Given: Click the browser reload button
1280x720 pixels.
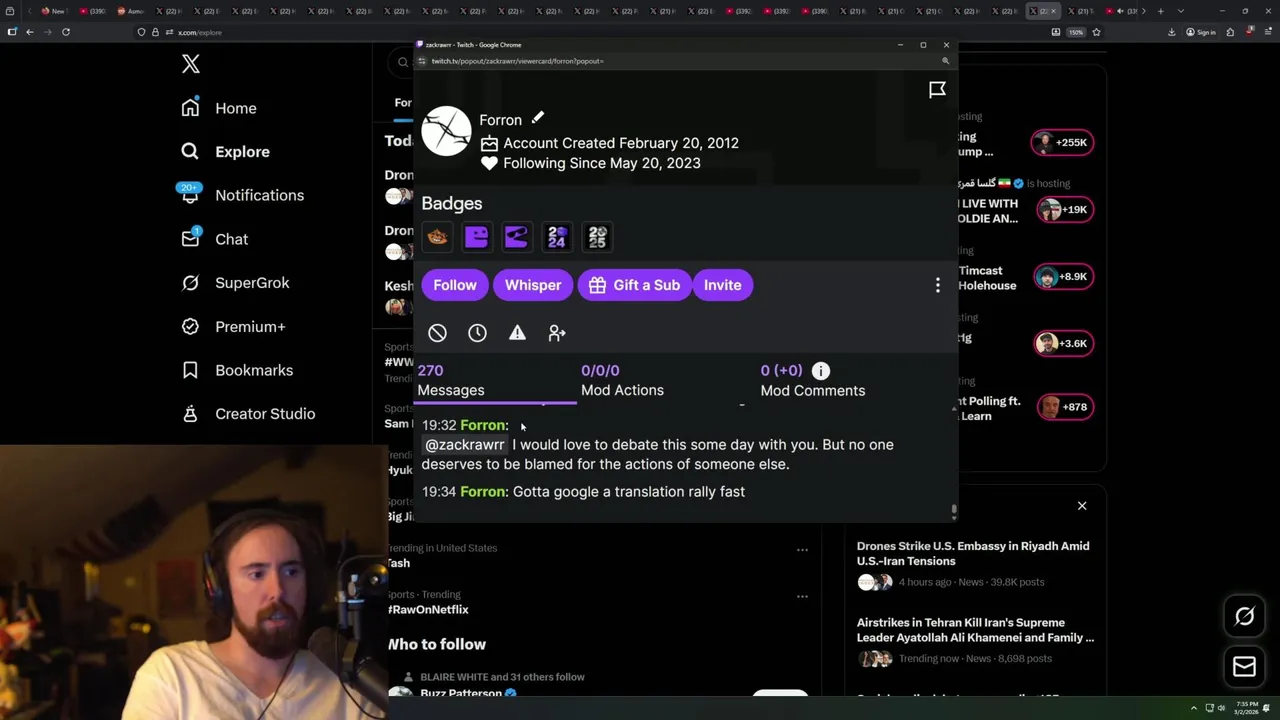Looking at the screenshot, I should point(66,32).
